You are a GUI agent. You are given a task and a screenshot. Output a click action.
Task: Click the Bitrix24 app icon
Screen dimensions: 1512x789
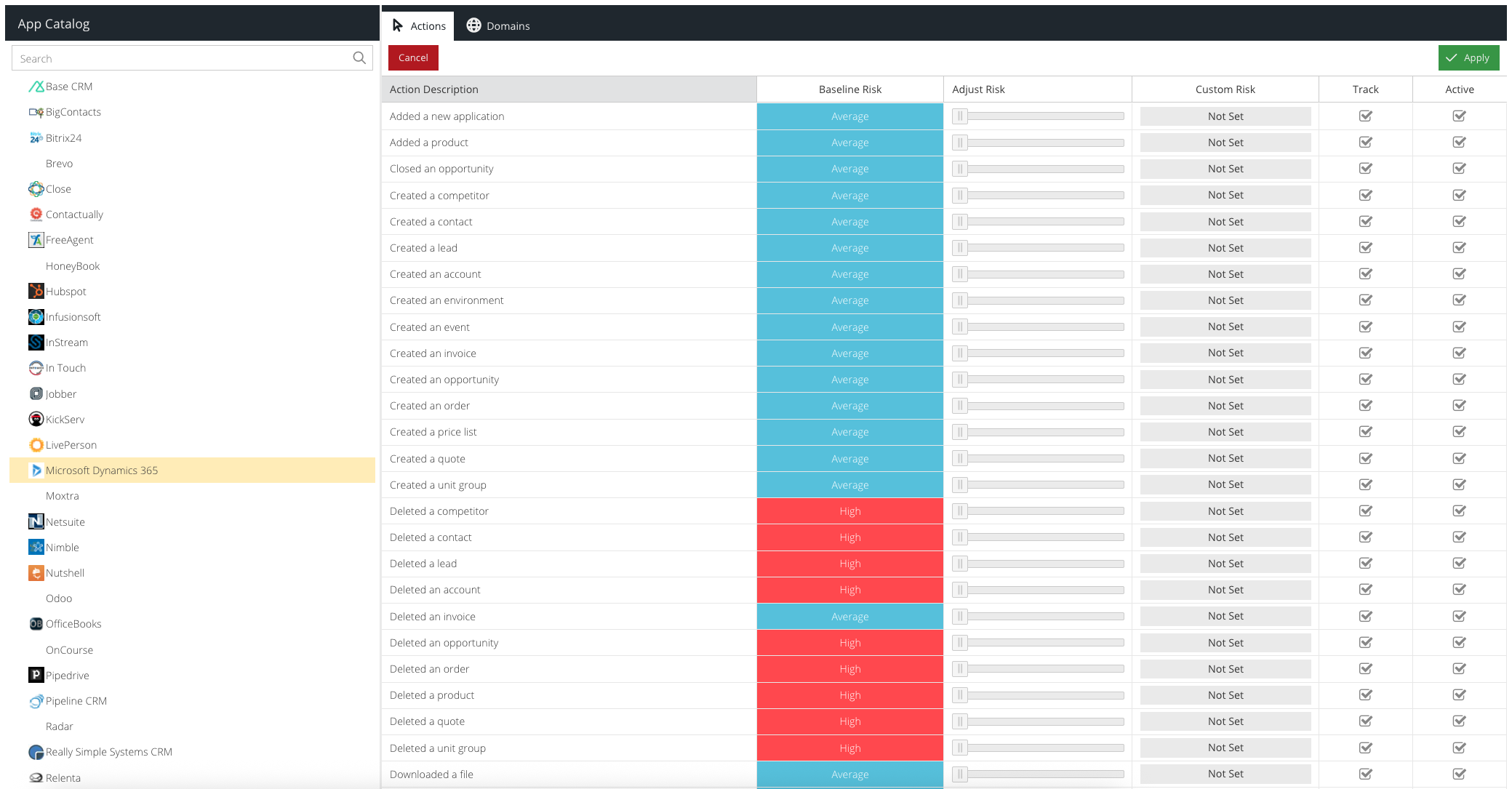coord(36,138)
